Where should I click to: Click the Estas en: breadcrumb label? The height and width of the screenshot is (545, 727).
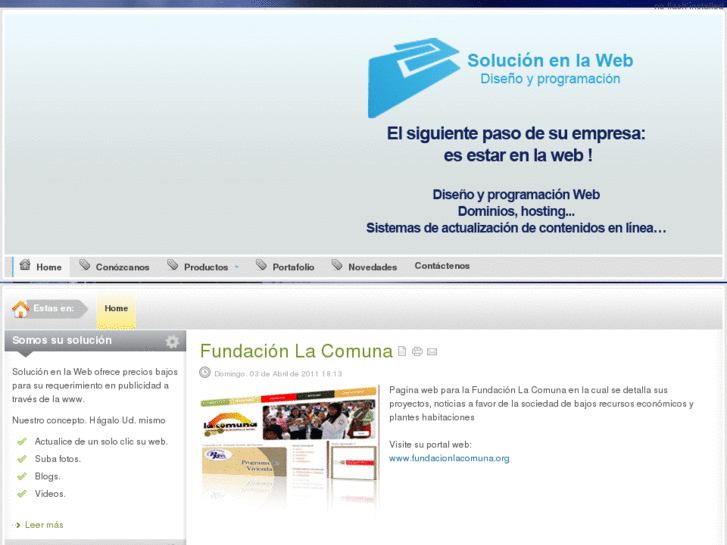(53, 308)
